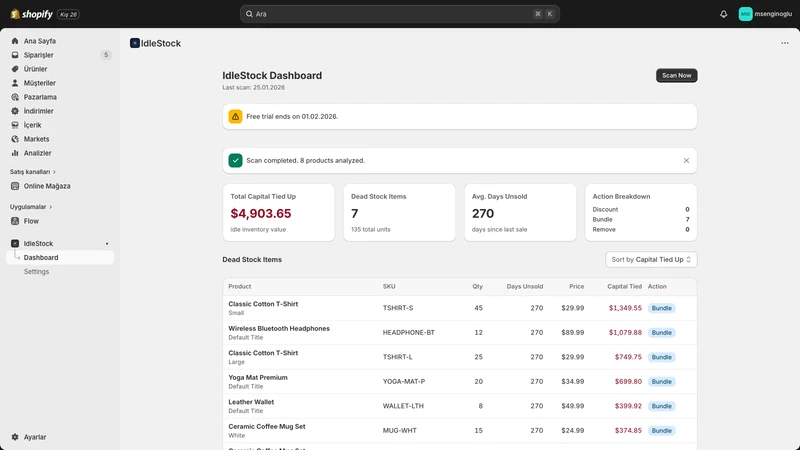This screenshot has height=450, width=800.
Task: Select the Dashboard sub-item
Action: [x=60, y=258]
